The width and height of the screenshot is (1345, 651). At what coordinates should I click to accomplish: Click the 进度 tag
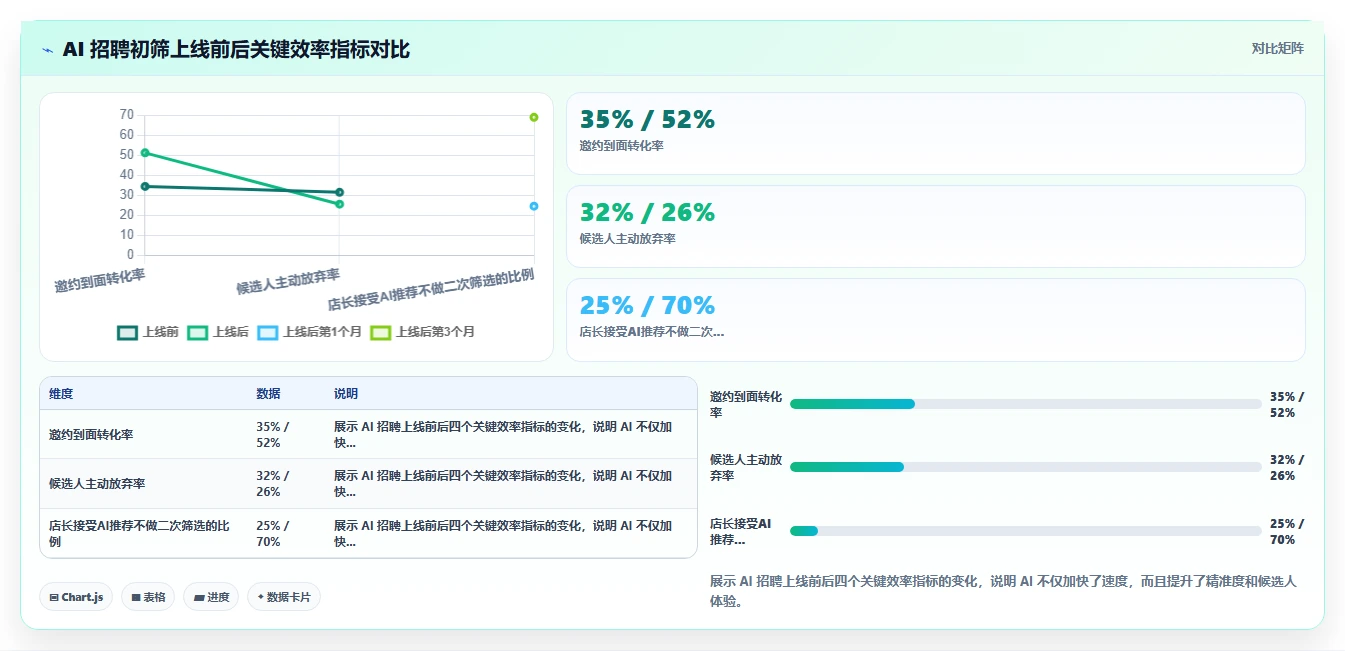(x=211, y=597)
